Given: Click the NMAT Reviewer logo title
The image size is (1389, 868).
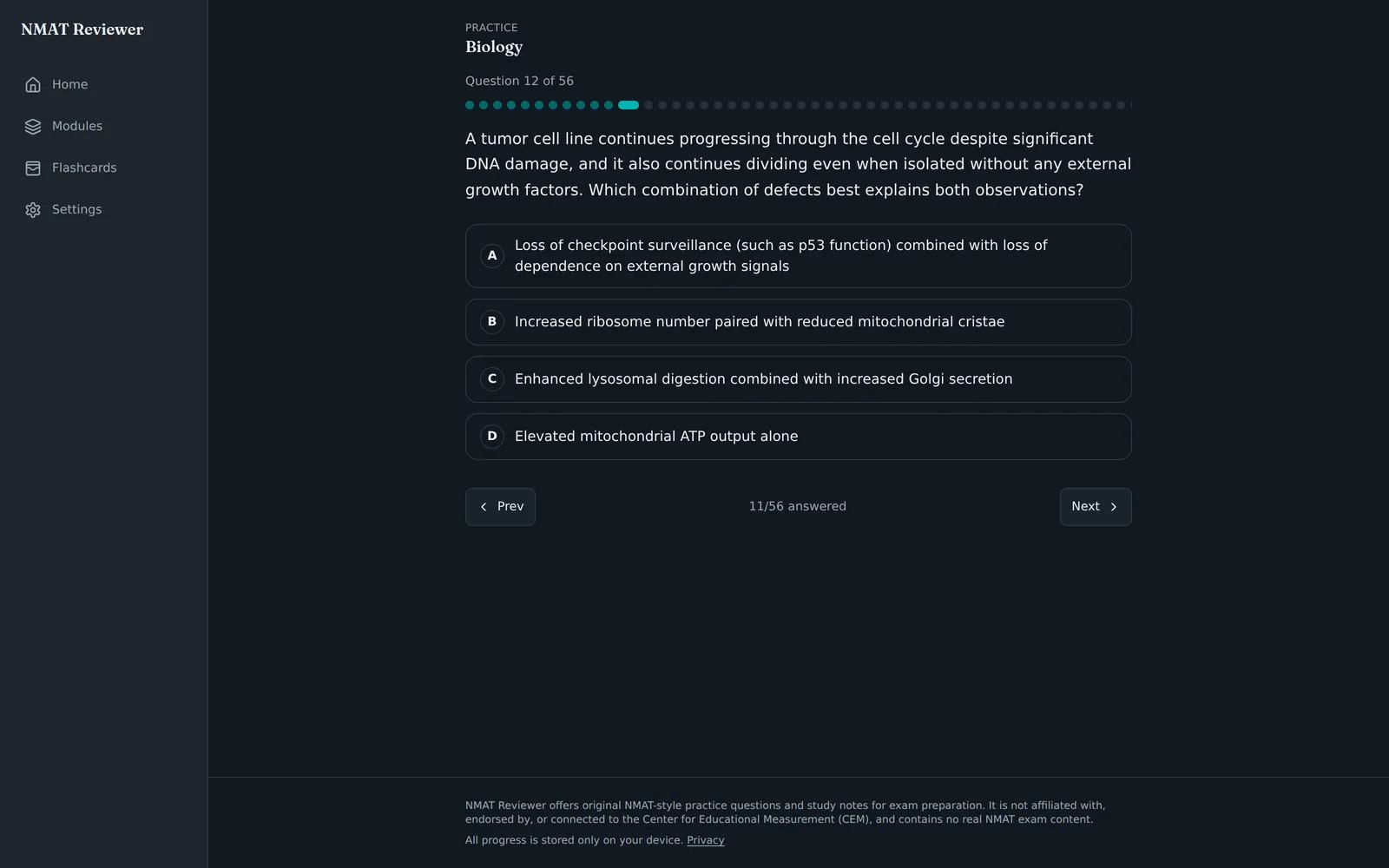Looking at the screenshot, I should pyautogui.click(x=82, y=30).
